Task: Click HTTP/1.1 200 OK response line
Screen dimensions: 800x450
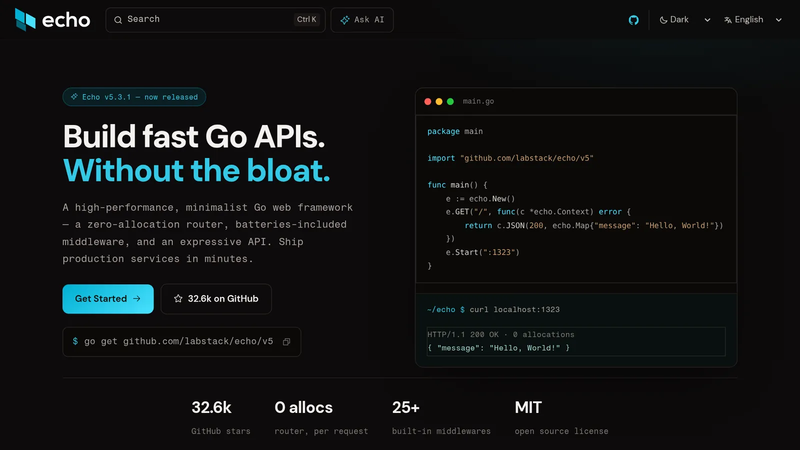Action: tap(501, 335)
